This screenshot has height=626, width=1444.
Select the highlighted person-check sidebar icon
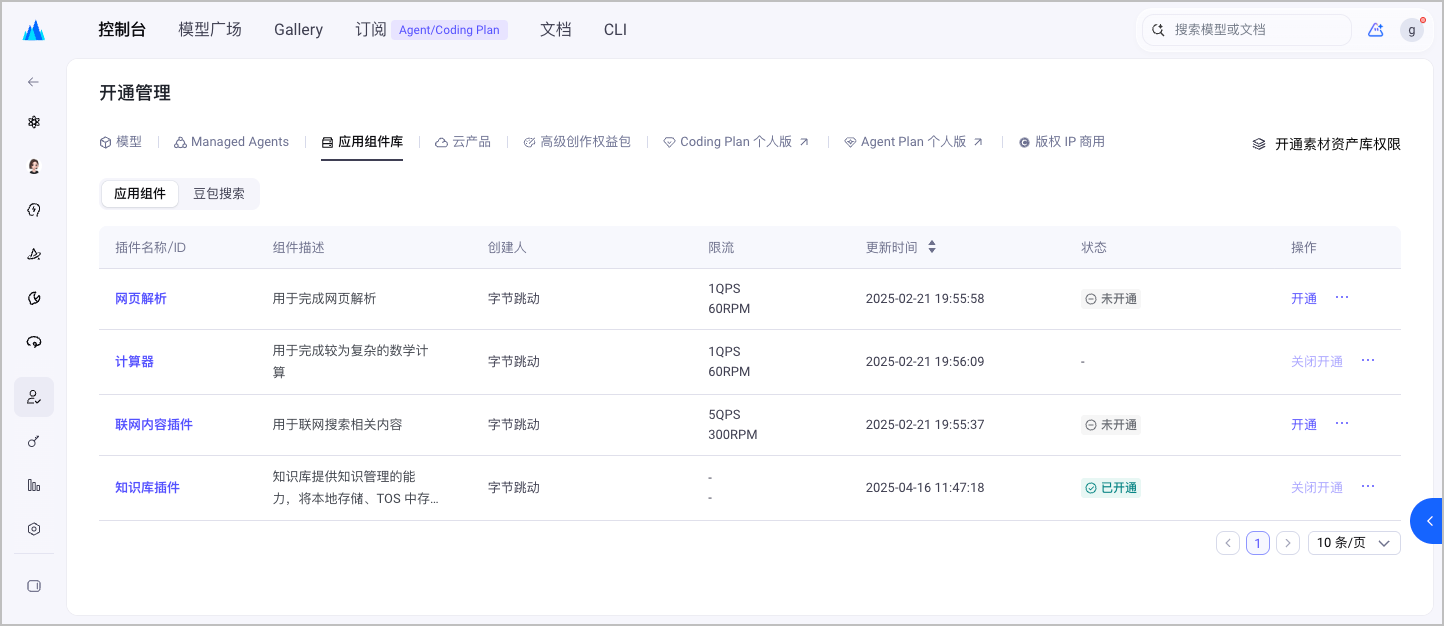[34, 397]
